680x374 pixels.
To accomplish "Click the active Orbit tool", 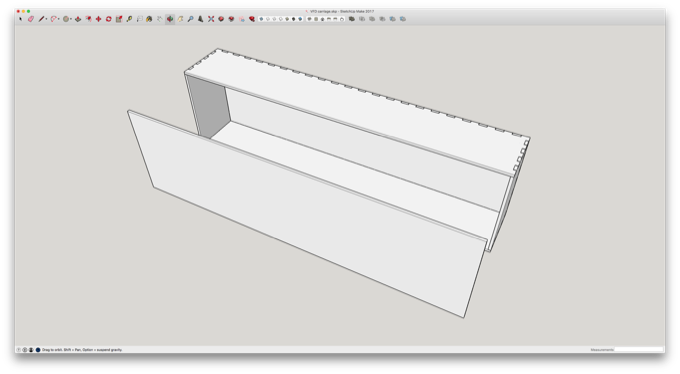I will (170, 19).
